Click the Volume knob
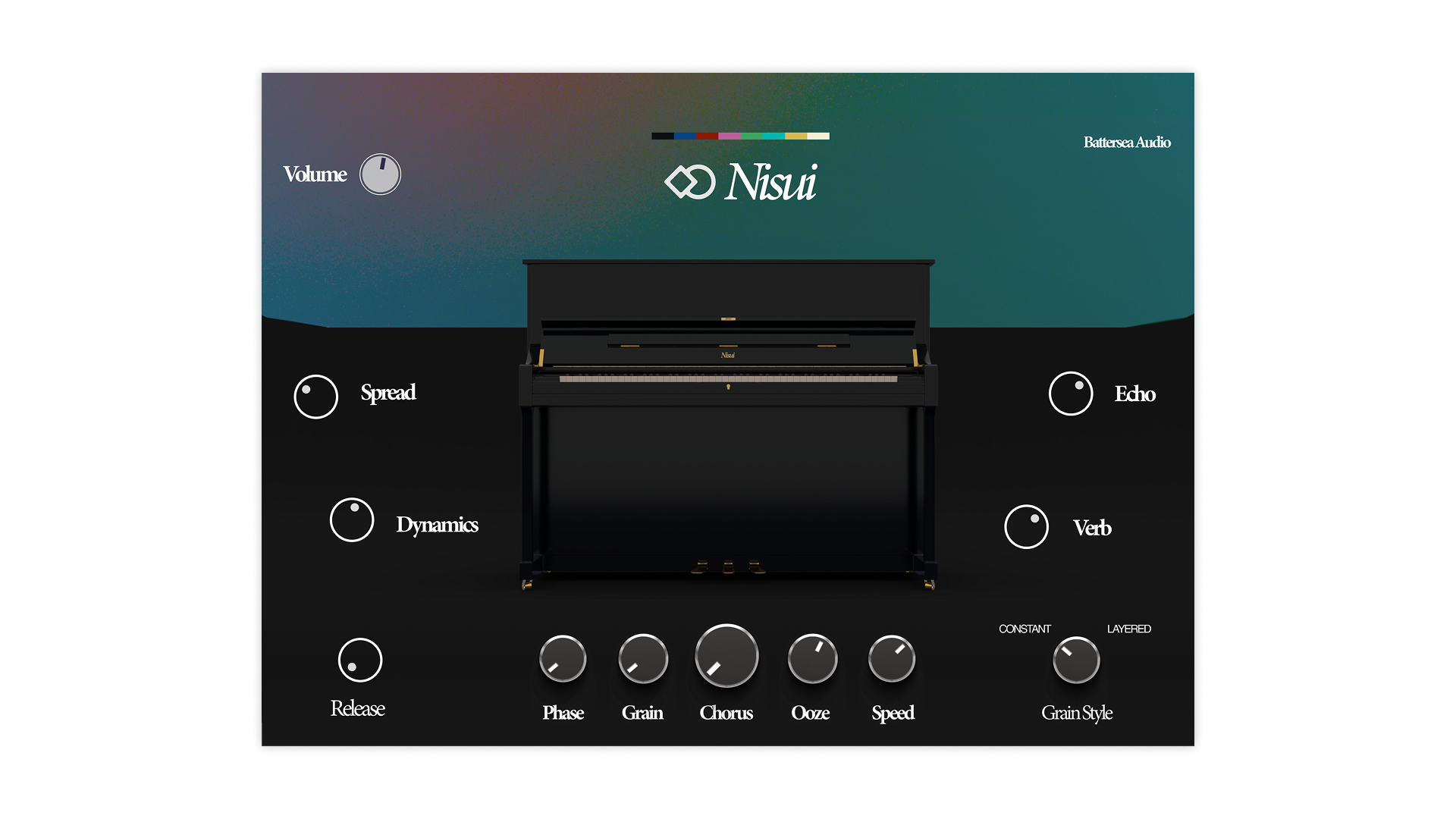The height and width of the screenshot is (819, 1456). click(x=380, y=174)
